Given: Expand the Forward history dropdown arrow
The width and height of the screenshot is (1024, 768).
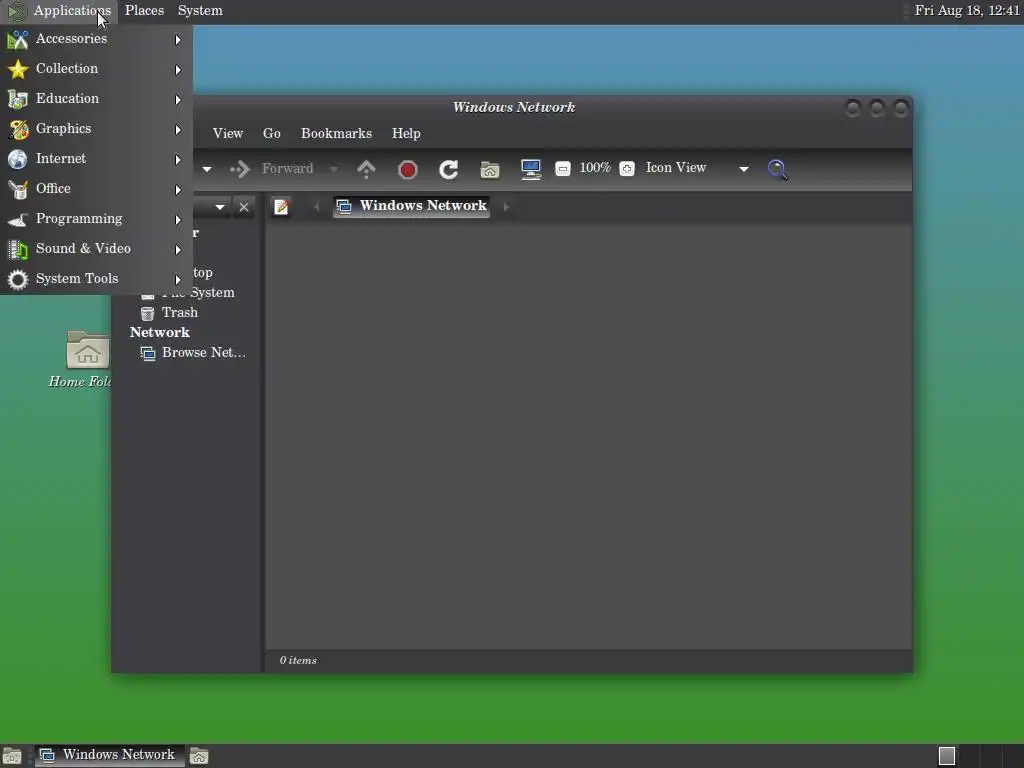Looking at the screenshot, I should pos(333,169).
